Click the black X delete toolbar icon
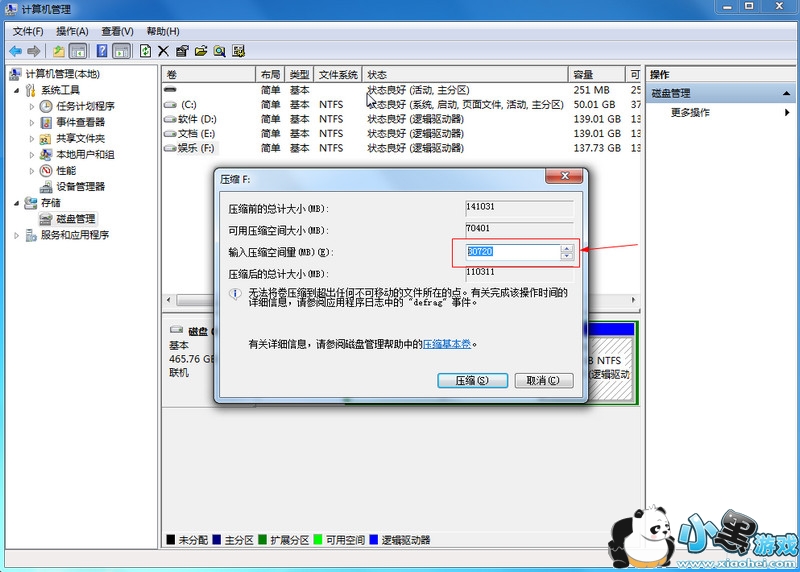Image resolution: width=800 pixels, height=572 pixels. 163,51
